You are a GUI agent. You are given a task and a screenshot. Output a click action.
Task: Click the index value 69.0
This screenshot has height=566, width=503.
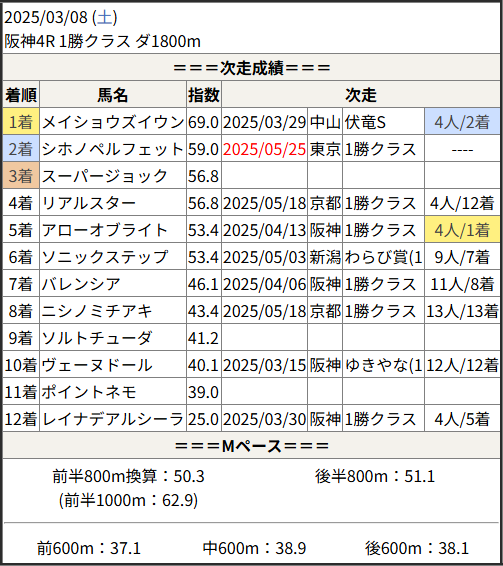(x=204, y=122)
